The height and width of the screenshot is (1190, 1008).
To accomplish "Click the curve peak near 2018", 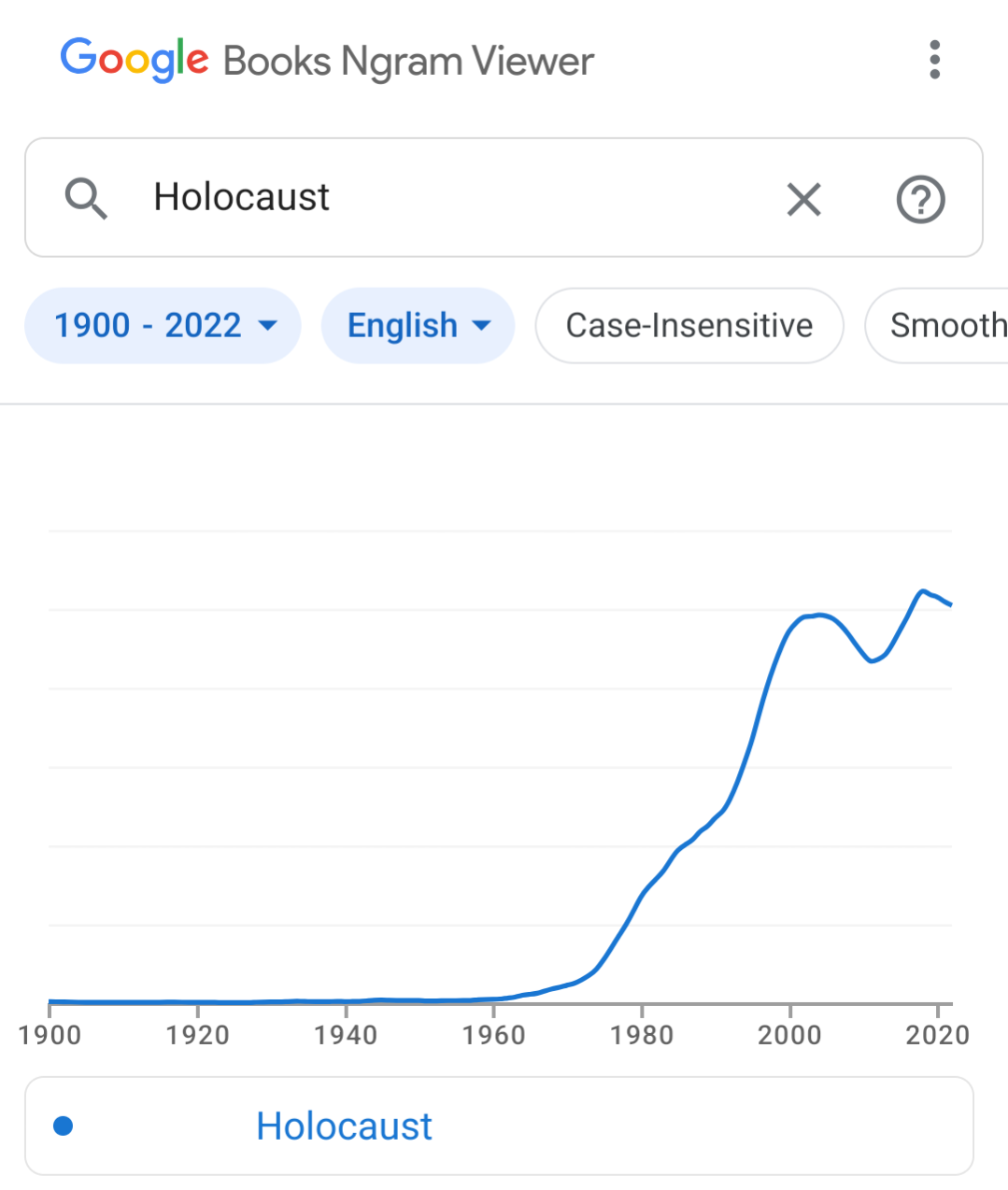I will coord(923,591).
